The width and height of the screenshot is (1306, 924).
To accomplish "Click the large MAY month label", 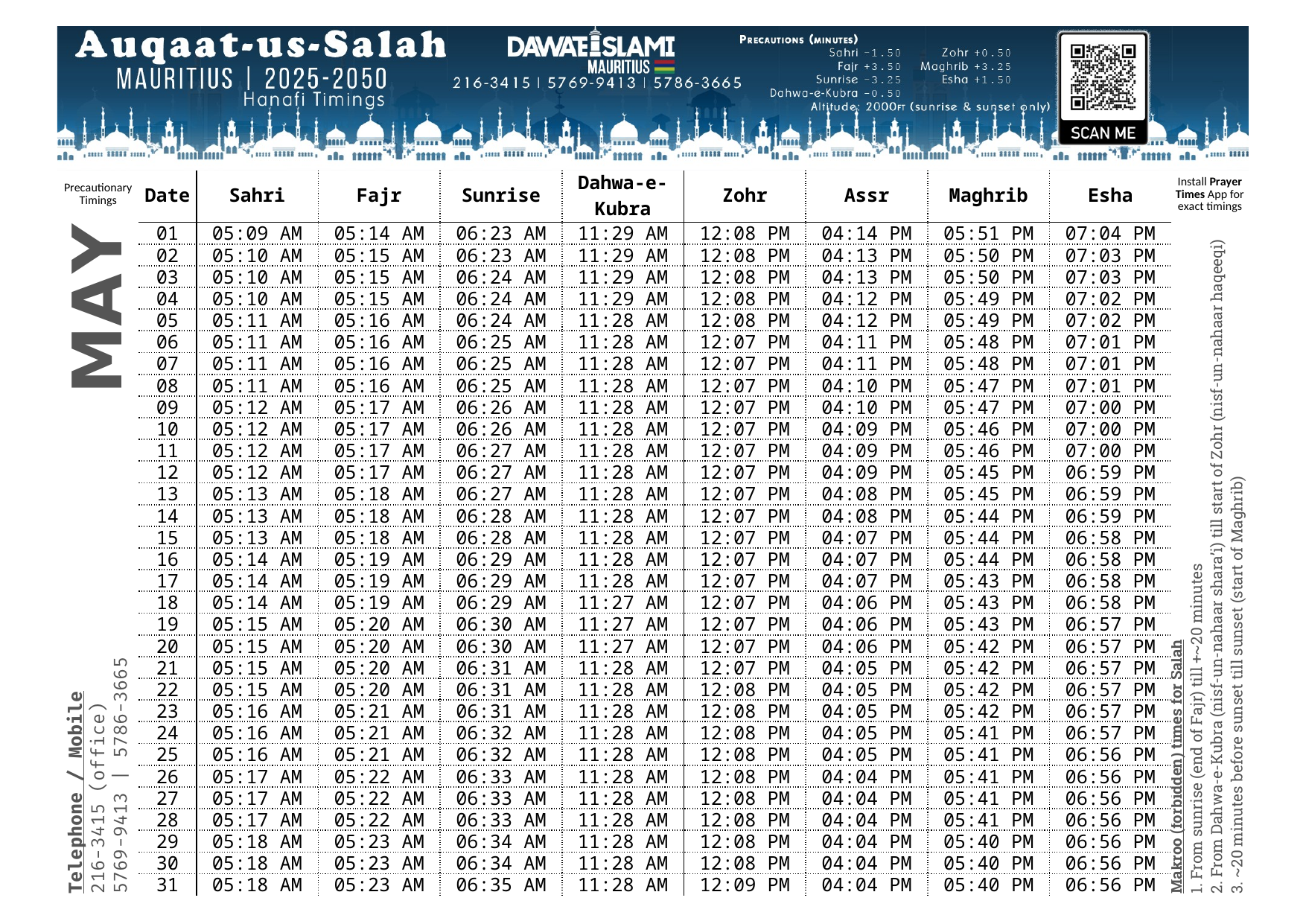I will click(x=97, y=305).
